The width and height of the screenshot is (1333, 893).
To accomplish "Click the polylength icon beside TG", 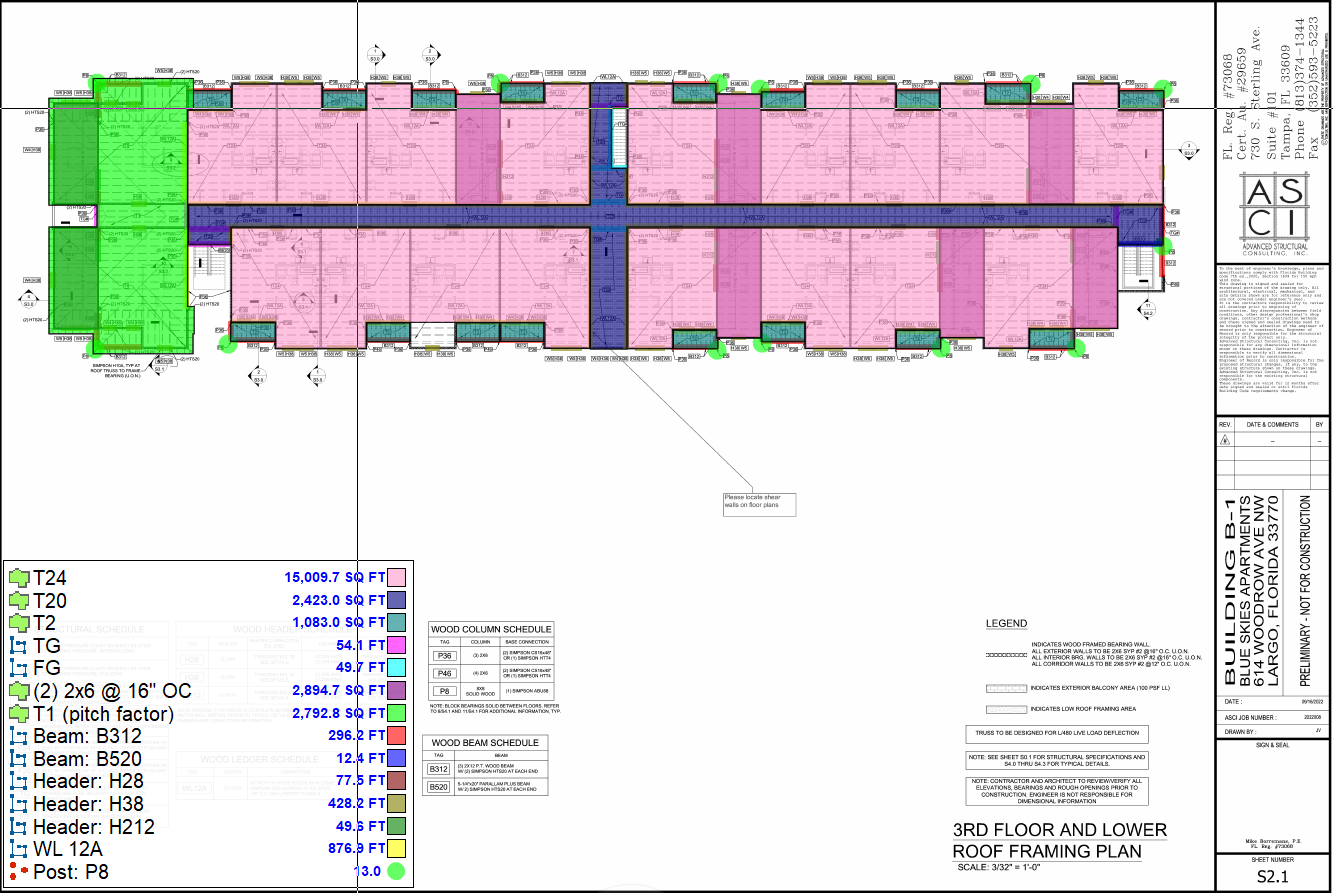I will pyautogui.click(x=19, y=645).
